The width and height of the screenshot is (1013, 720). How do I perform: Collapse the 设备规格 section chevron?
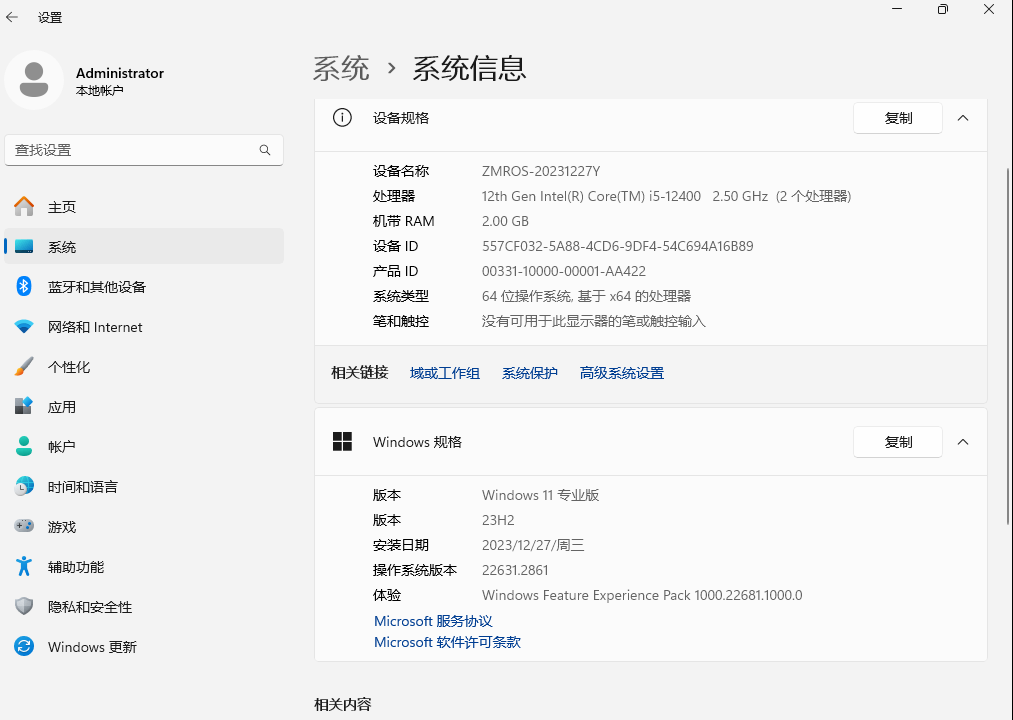(x=963, y=118)
